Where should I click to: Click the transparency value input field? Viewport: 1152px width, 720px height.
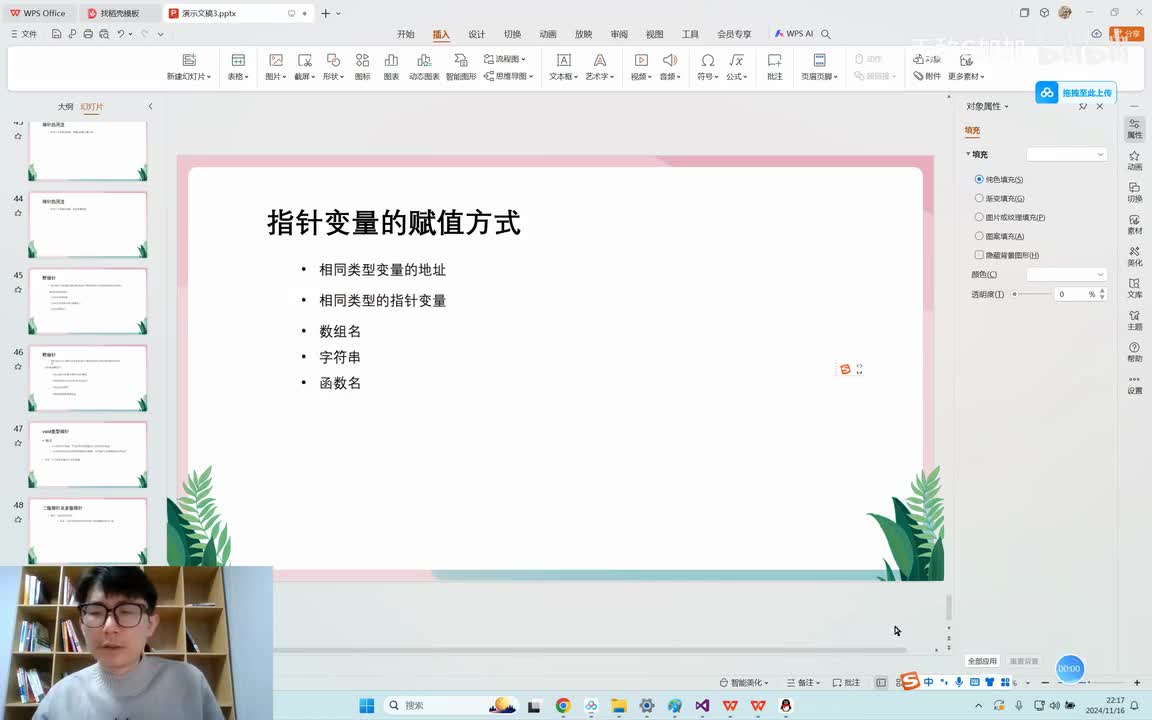click(1075, 294)
